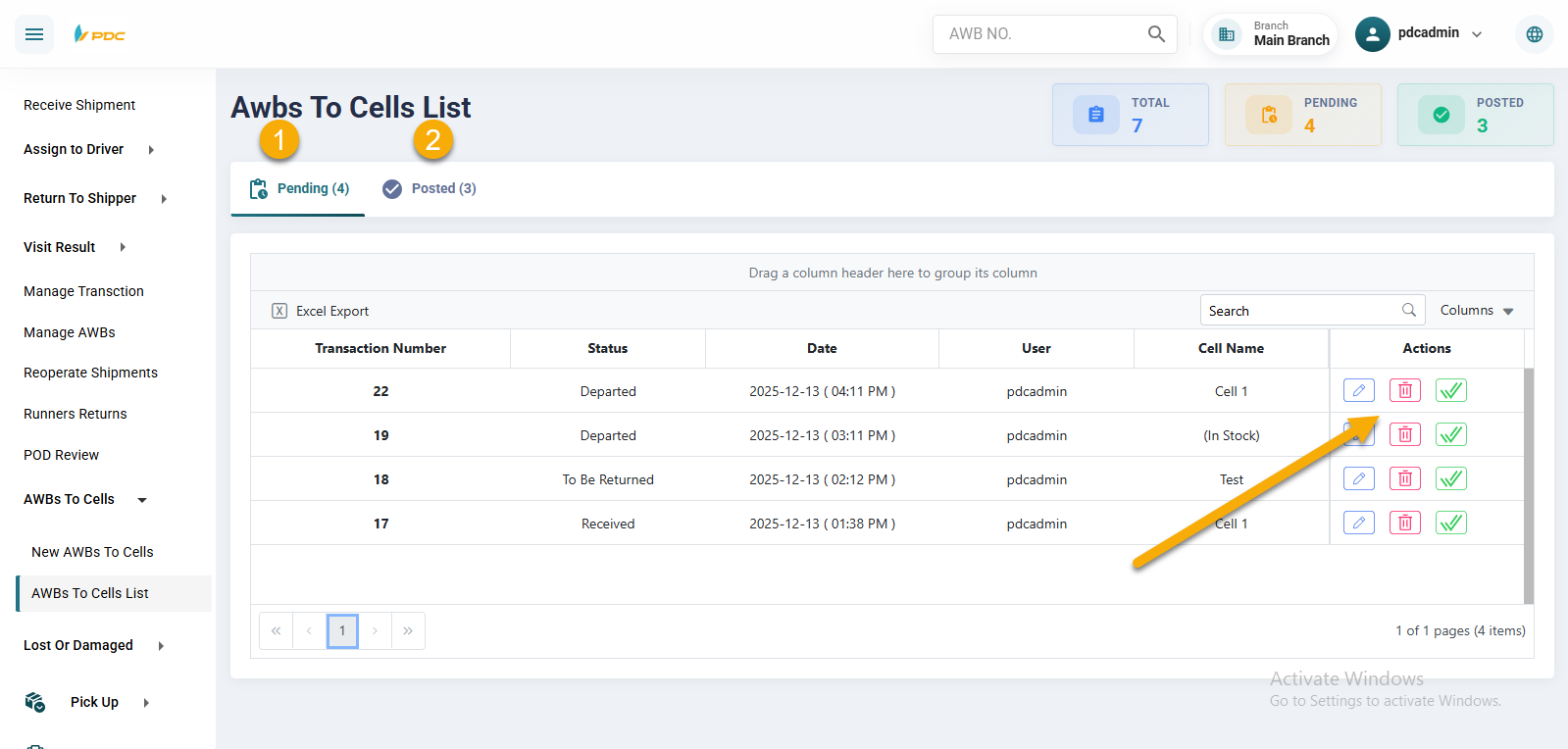This screenshot has width=1568, height=749.
Task: Click the PDC logo
Action: [99, 34]
